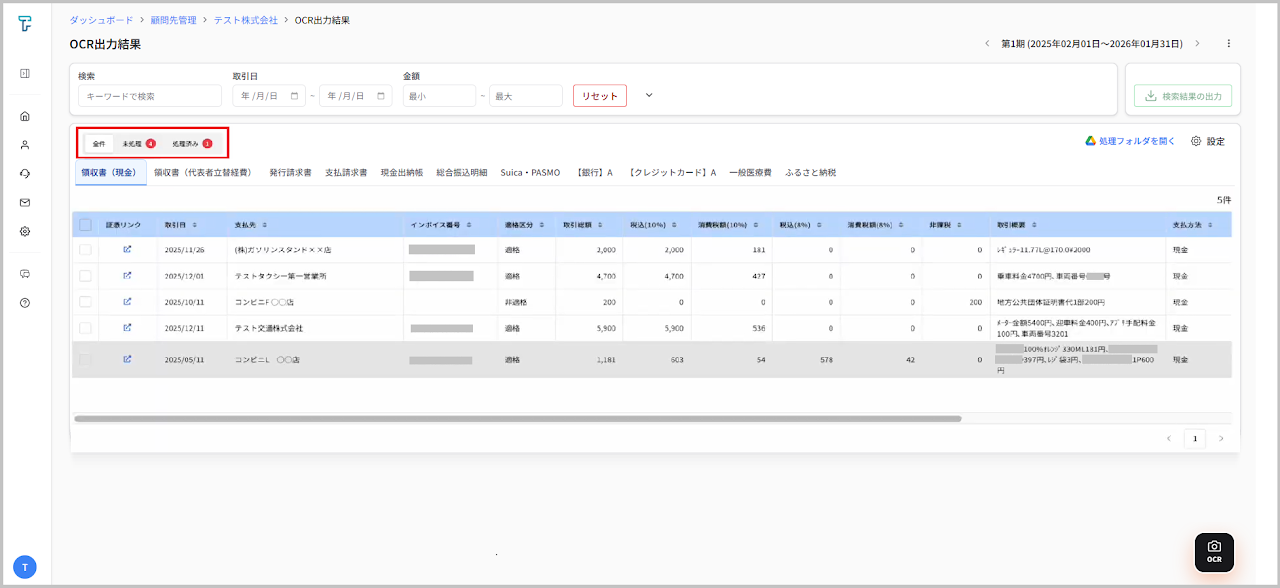This screenshot has height=588, width=1280.
Task: Switch to 現金出納帳 tab
Action: [401, 173]
